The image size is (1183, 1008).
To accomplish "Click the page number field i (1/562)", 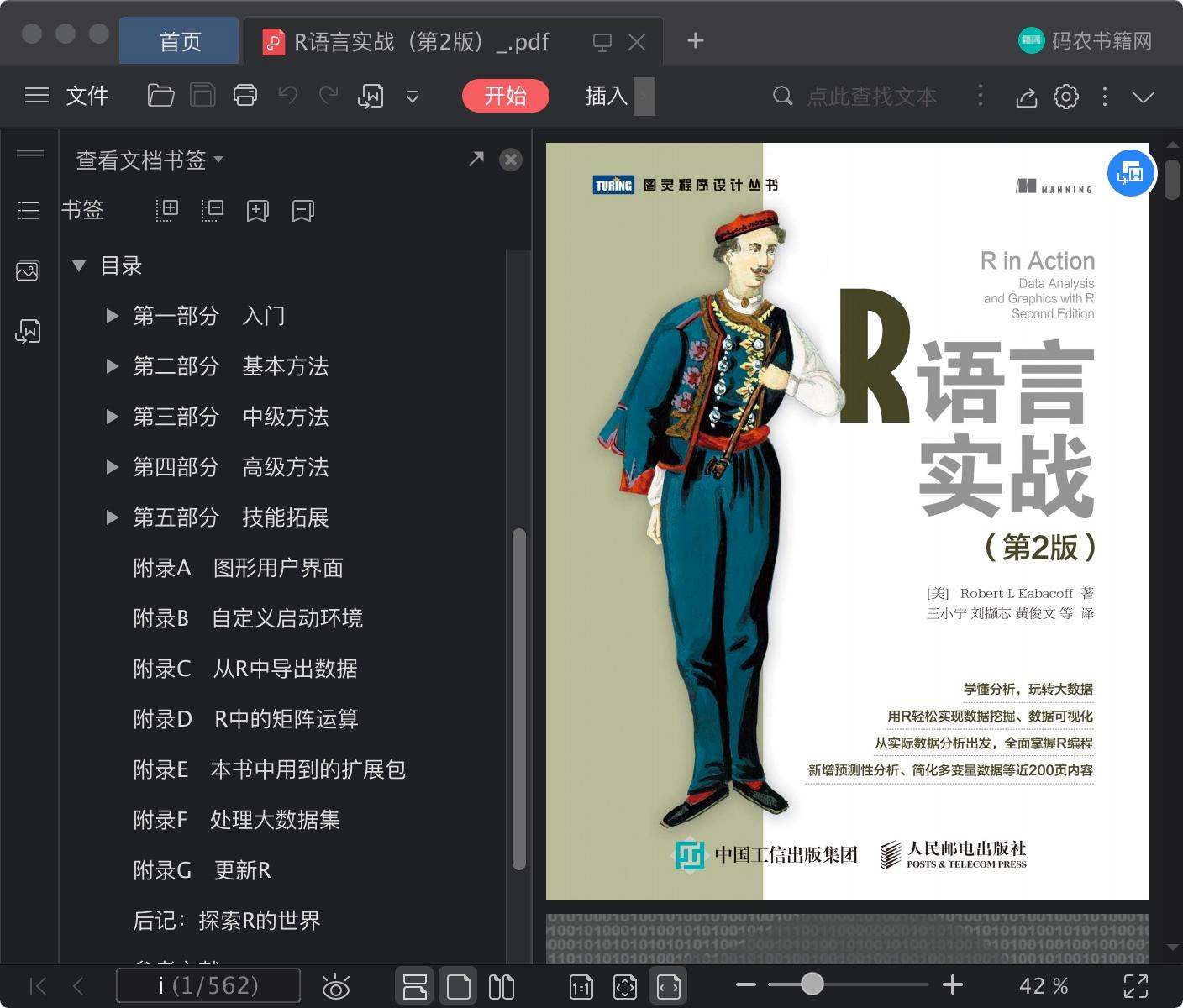I will (x=208, y=985).
